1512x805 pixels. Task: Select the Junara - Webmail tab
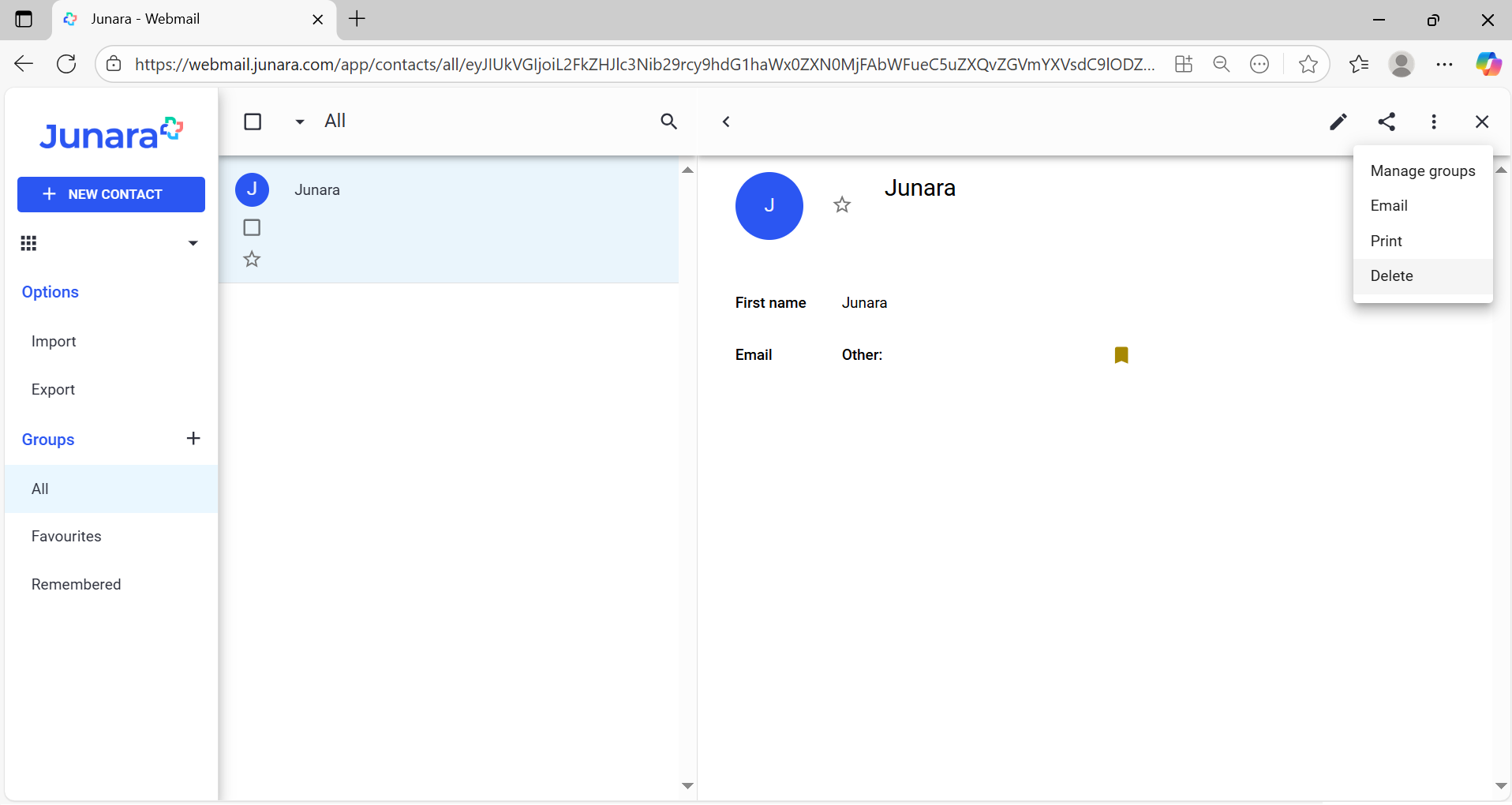[194, 20]
